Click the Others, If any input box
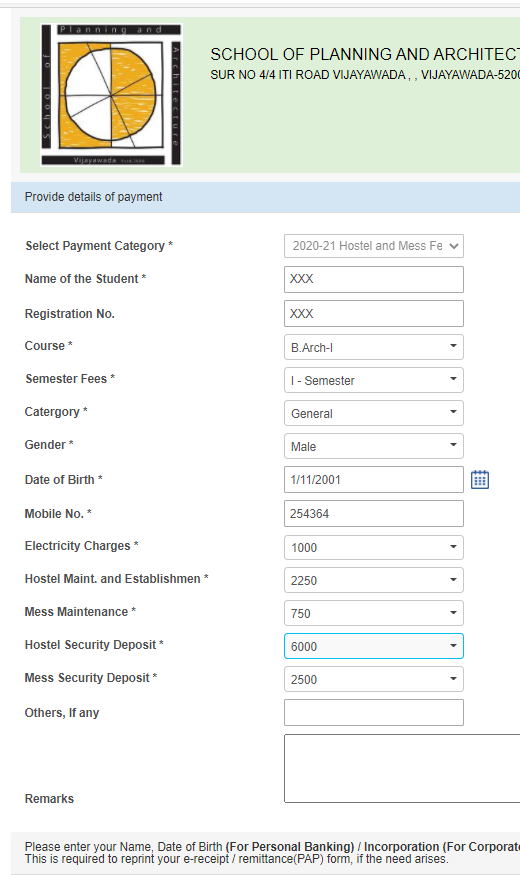520x876 pixels. [x=374, y=712]
